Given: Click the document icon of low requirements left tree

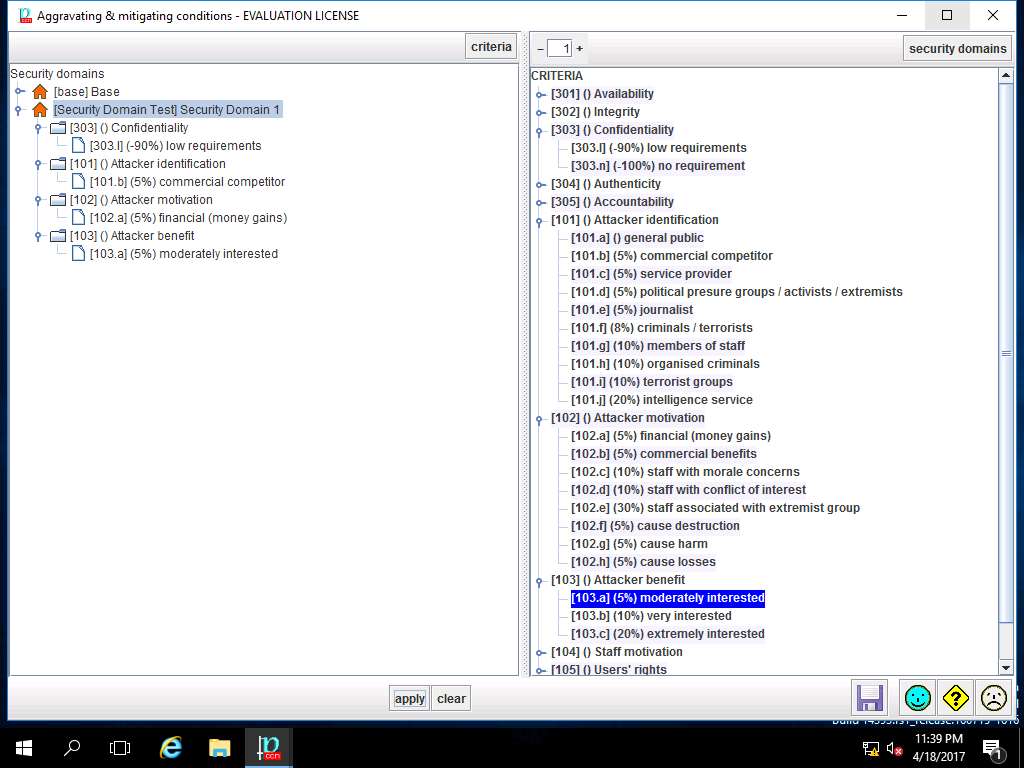Looking at the screenshot, I should (78, 145).
